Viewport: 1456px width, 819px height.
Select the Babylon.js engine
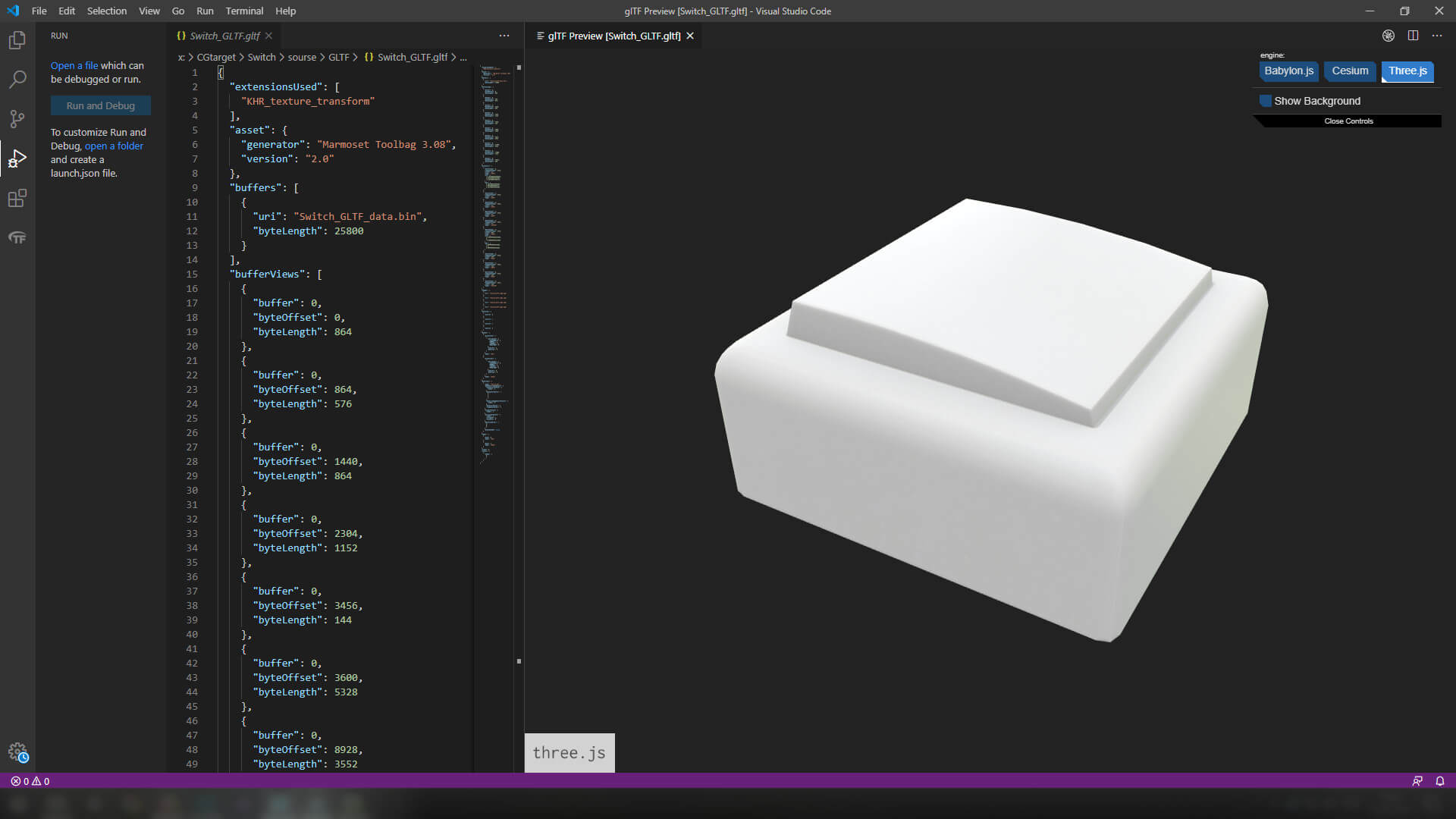[x=1288, y=71]
